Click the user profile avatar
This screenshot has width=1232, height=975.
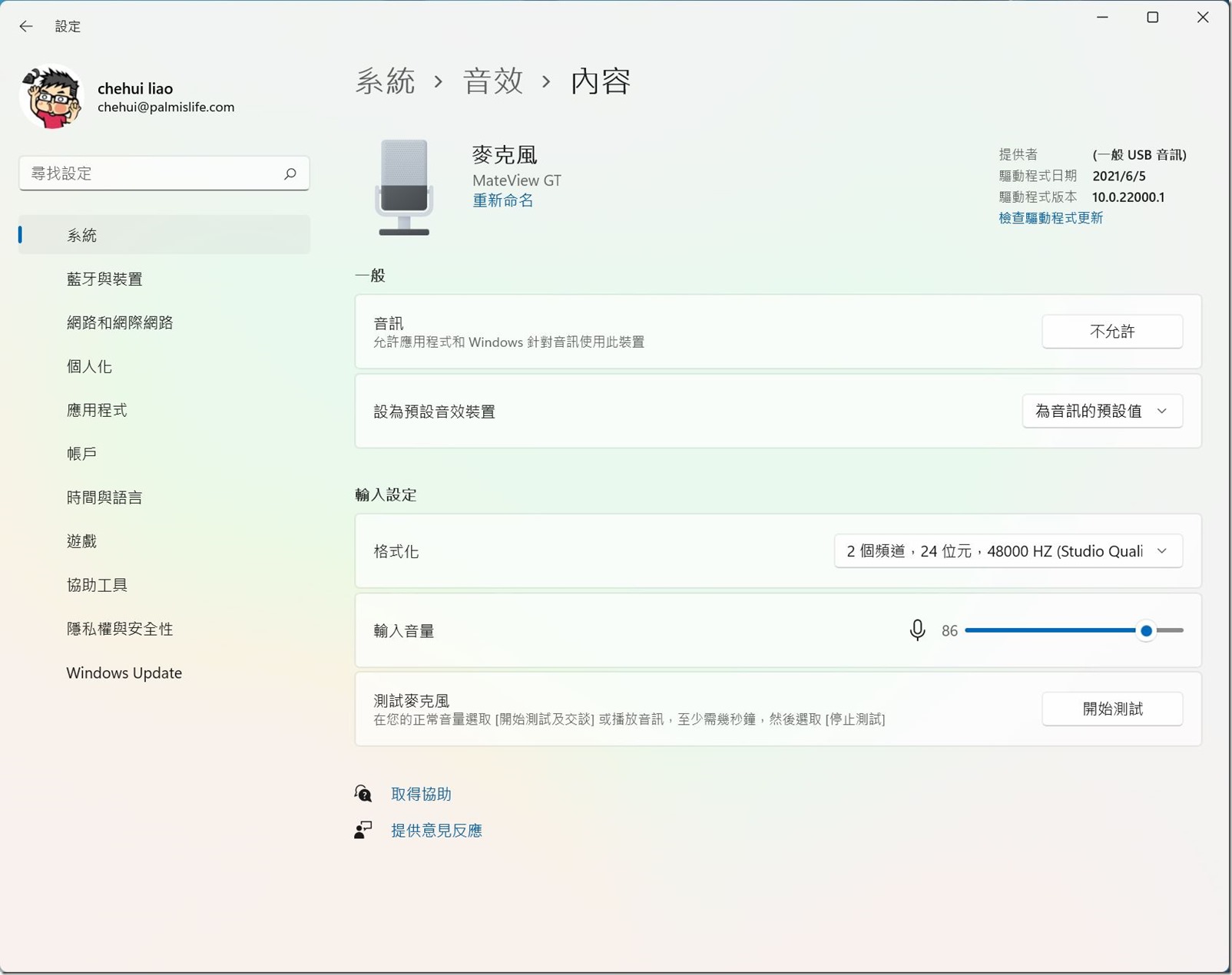point(51,97)
